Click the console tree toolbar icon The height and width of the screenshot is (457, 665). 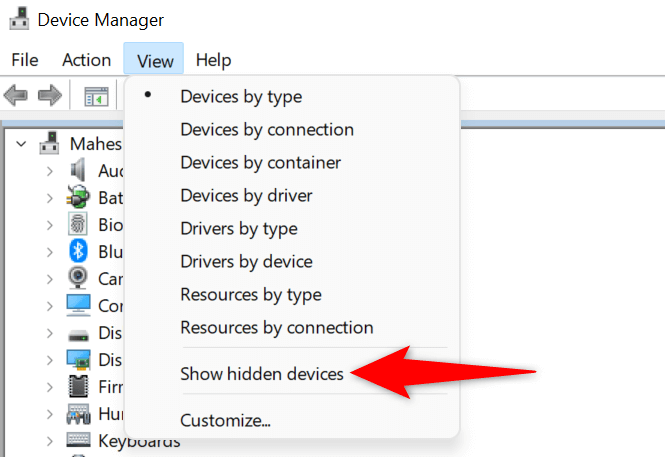coord(96,97)
